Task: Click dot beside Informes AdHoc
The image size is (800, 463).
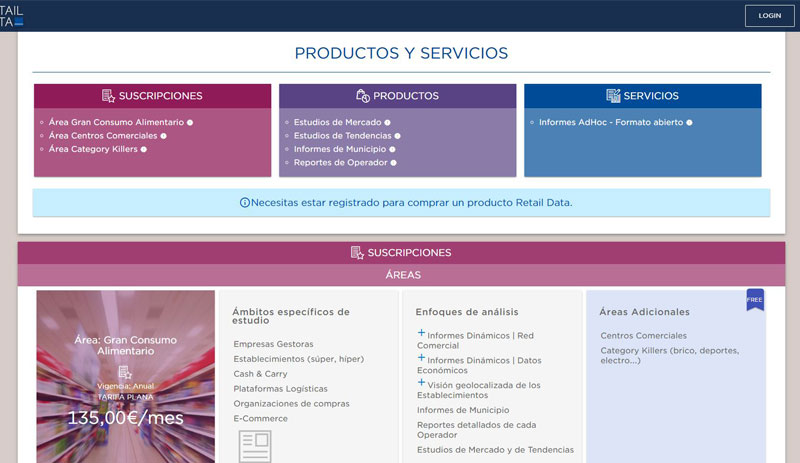Action: 689,123
